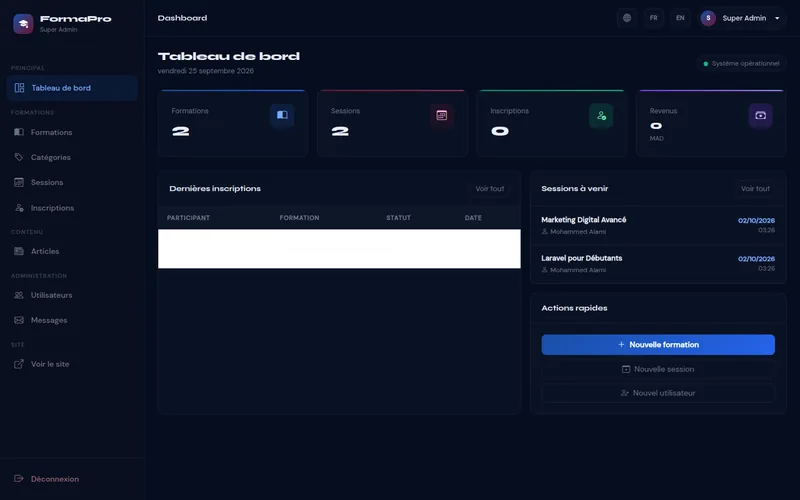Click the green Système opérationnel status dot
The width and height of the screenshot is (800, 500).
coord(706,64)
